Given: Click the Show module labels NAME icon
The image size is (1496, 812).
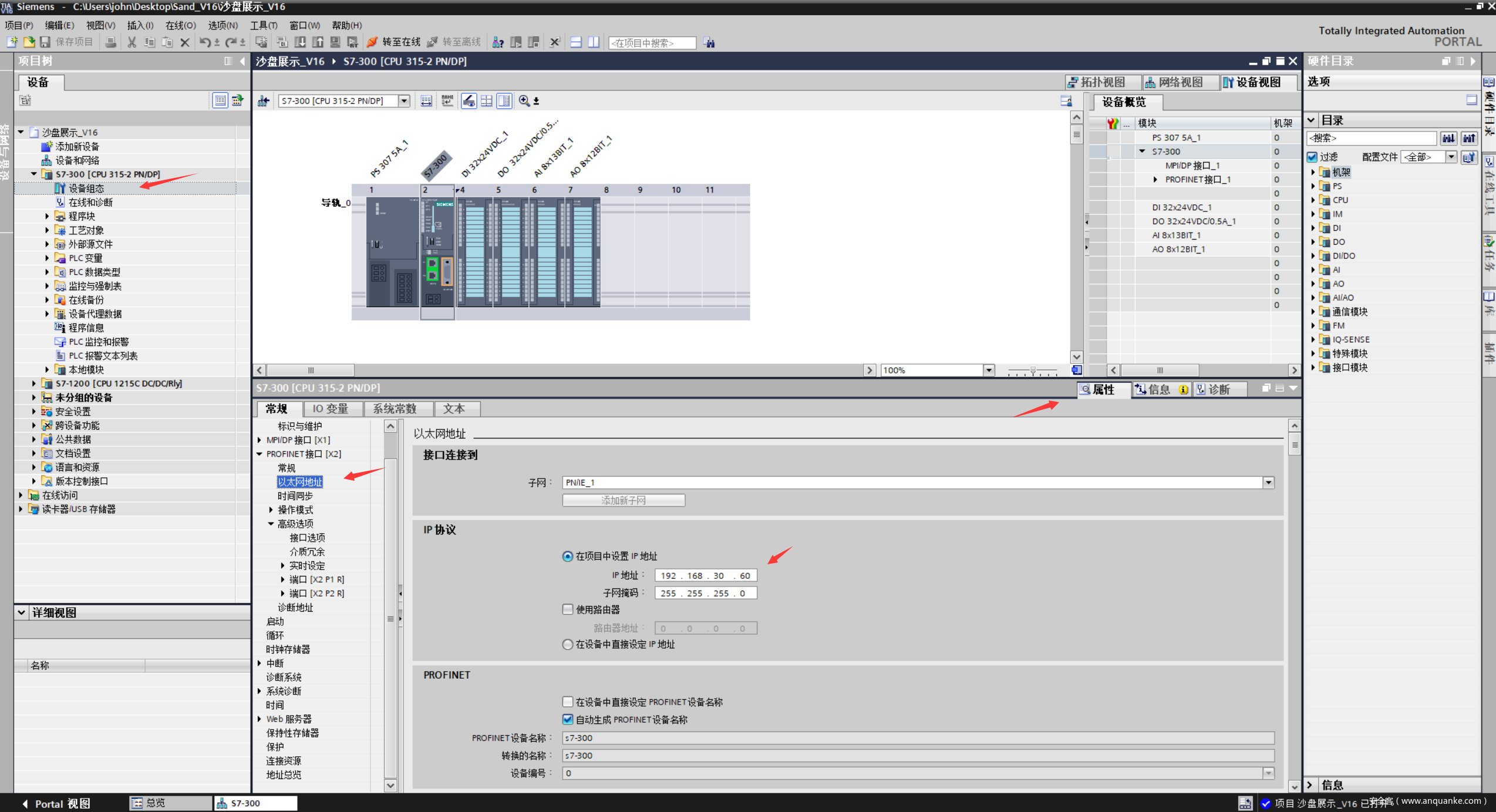Looking at the screenshot, I should (447, 101).
